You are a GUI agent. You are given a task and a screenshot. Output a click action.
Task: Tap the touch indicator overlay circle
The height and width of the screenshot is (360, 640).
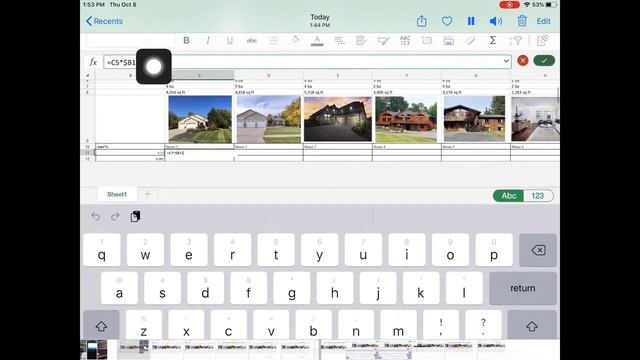coord(154,67)
